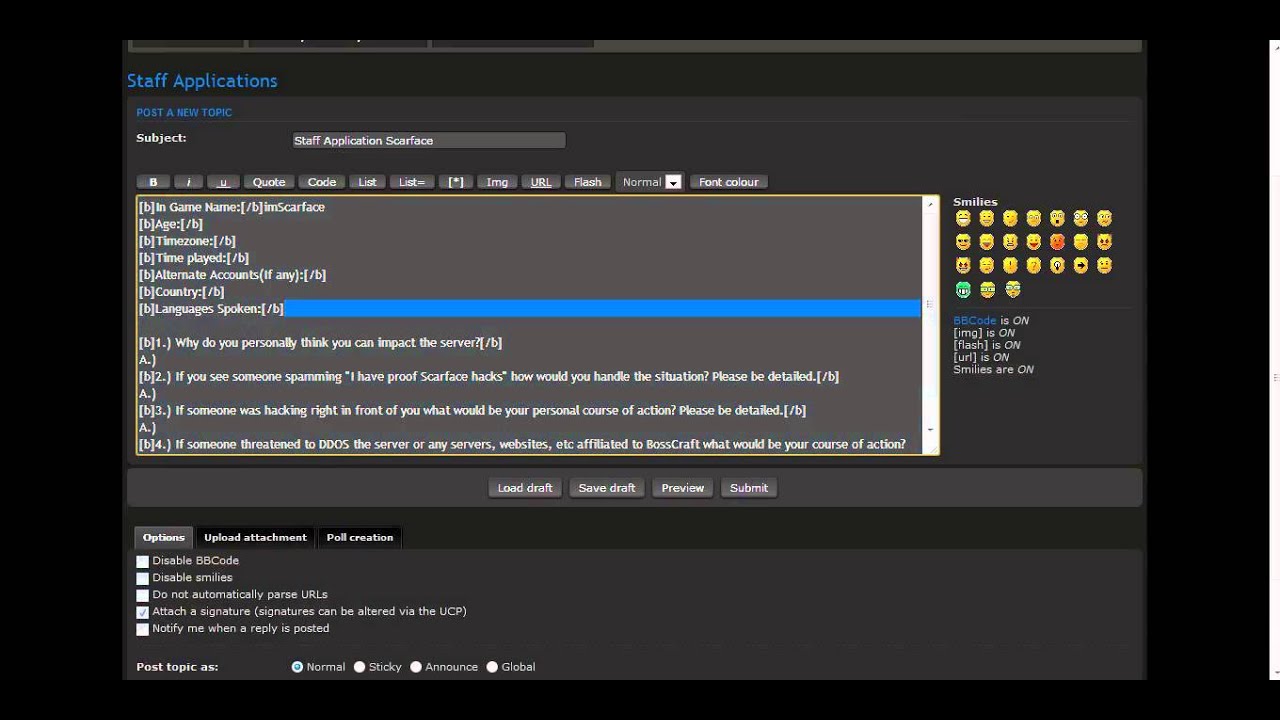Switch to the Options tab
1280x720 pixels.
pyautogui.click(x=164, y=538)
